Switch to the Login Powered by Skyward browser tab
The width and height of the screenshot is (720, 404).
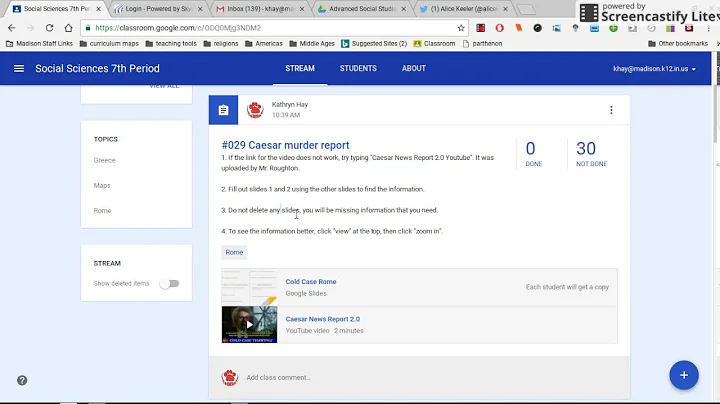coord(158,9)
